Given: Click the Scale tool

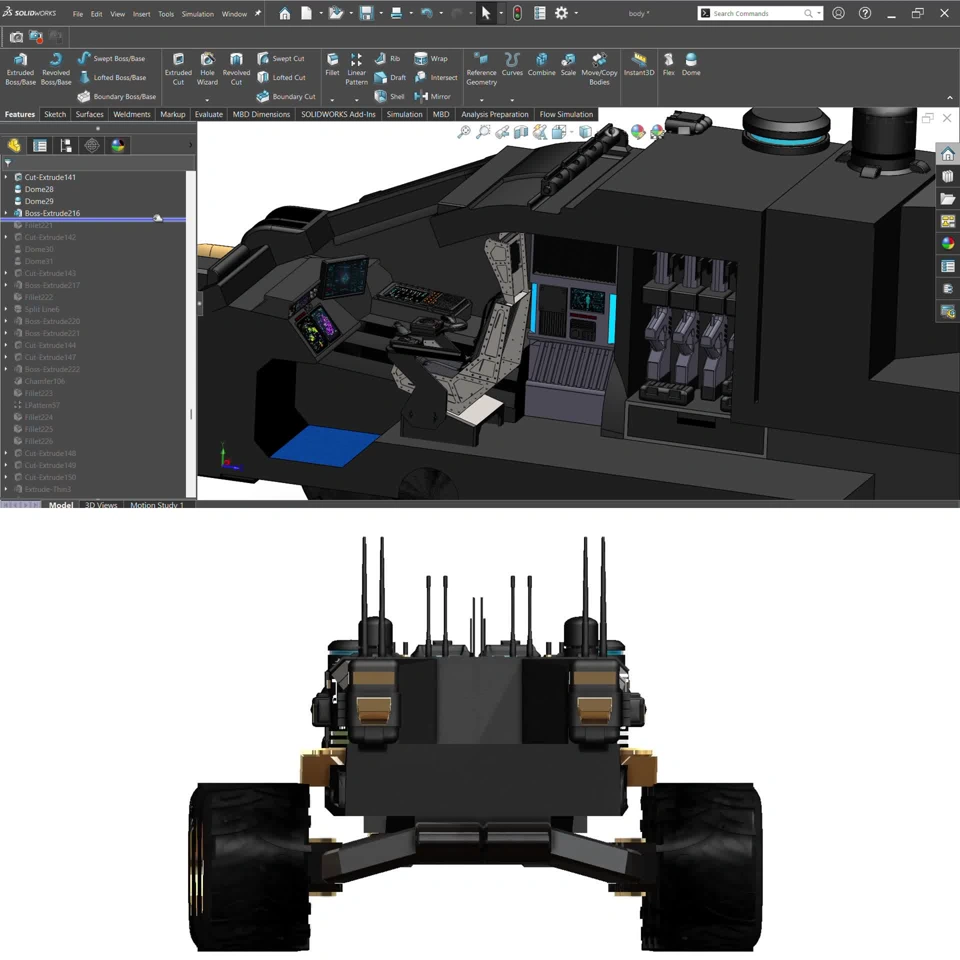Looking at the screenshot, I should click(x=568, y=65).
